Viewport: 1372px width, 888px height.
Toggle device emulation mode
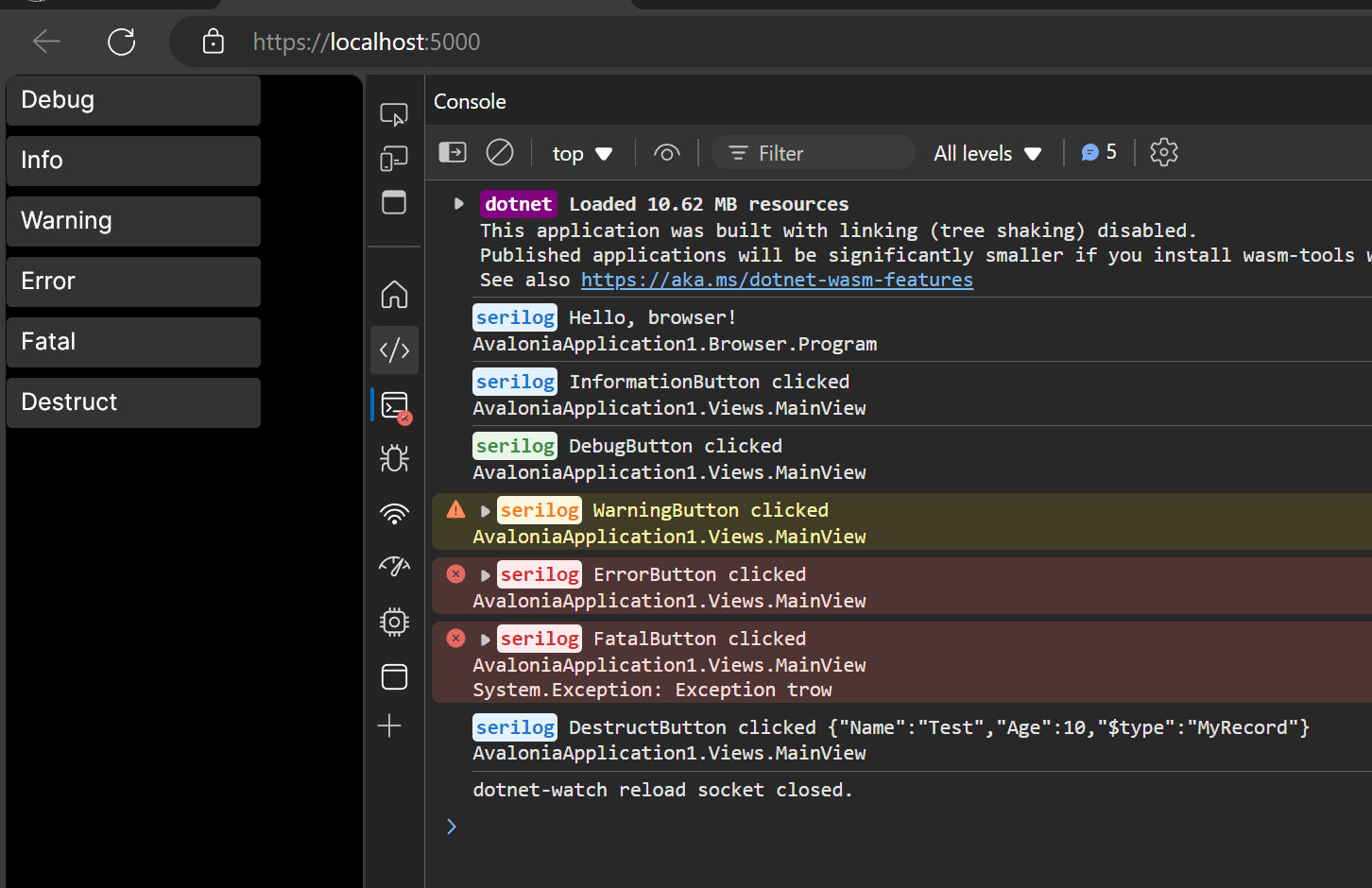(394, 159)
